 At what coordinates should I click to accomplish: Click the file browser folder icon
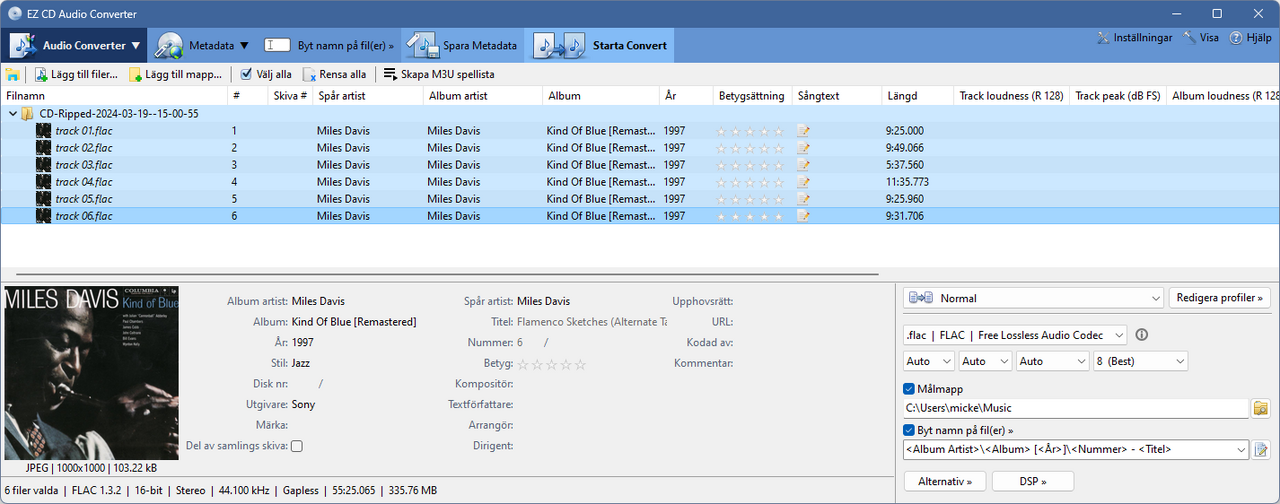[12, 74]
